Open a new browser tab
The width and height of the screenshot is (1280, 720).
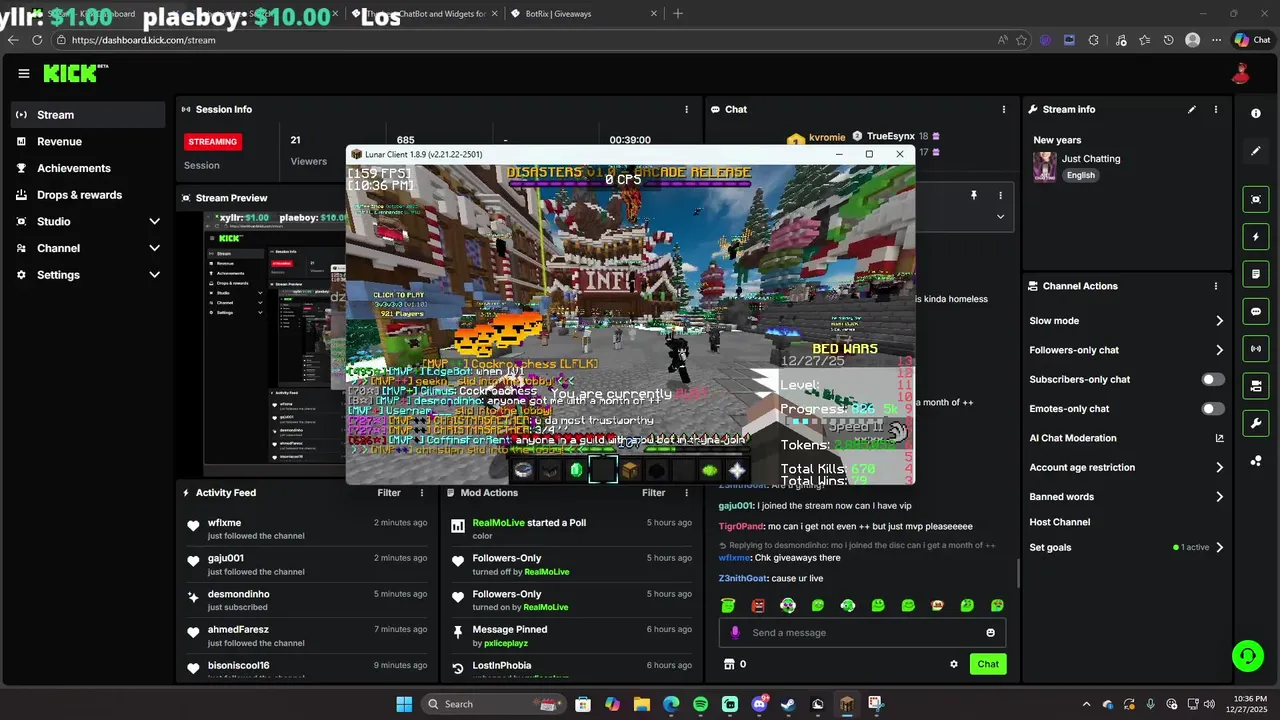point(678,14)
